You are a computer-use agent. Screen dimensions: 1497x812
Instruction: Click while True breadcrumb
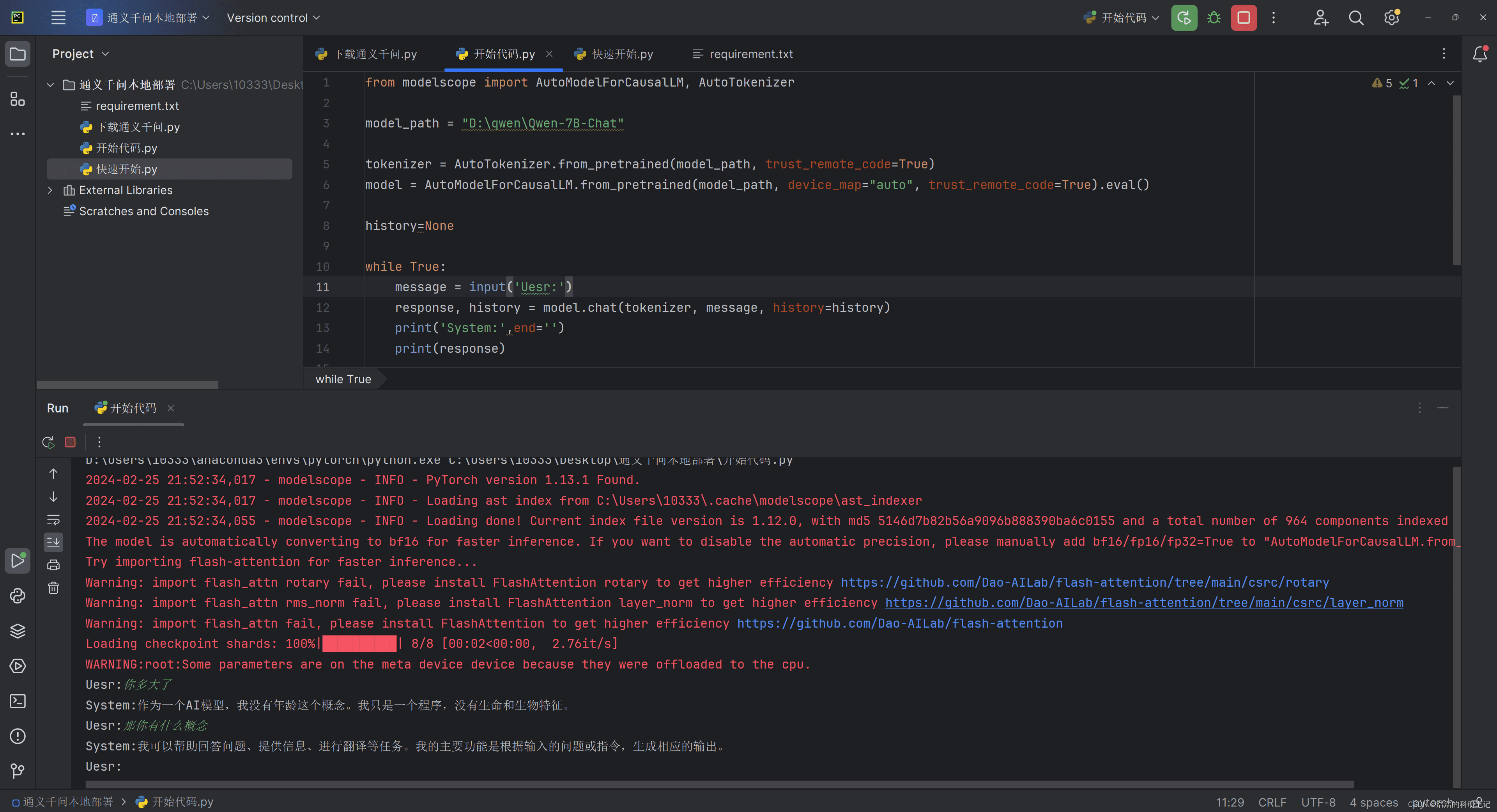(343, 379)
